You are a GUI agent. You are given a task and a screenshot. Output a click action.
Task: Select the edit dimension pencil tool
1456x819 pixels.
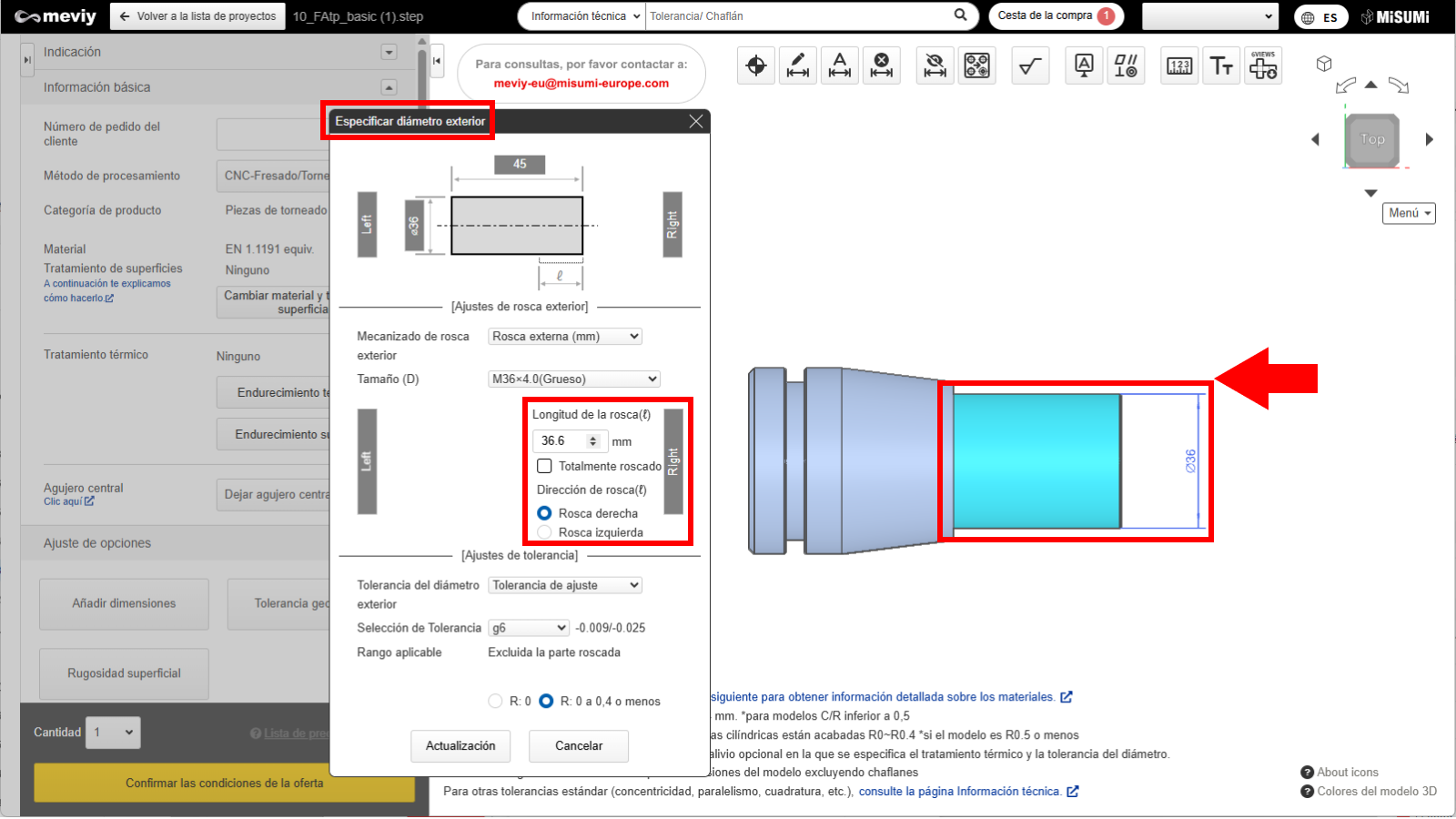tap(798, 66)
